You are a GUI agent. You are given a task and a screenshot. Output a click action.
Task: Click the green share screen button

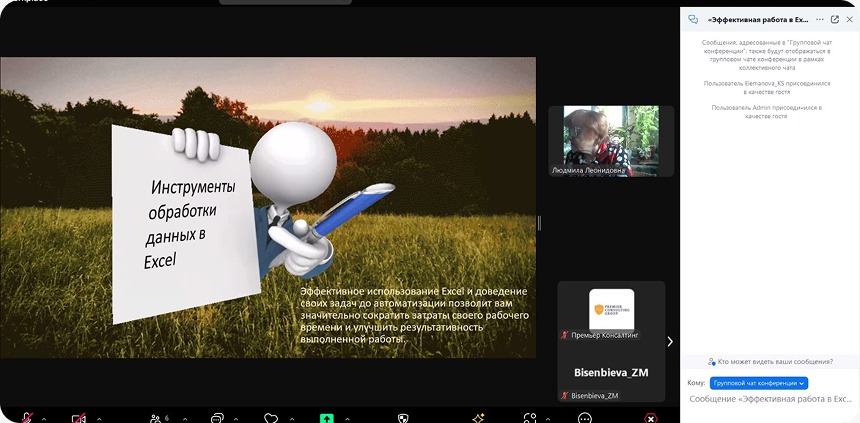(x=327, y=419)
